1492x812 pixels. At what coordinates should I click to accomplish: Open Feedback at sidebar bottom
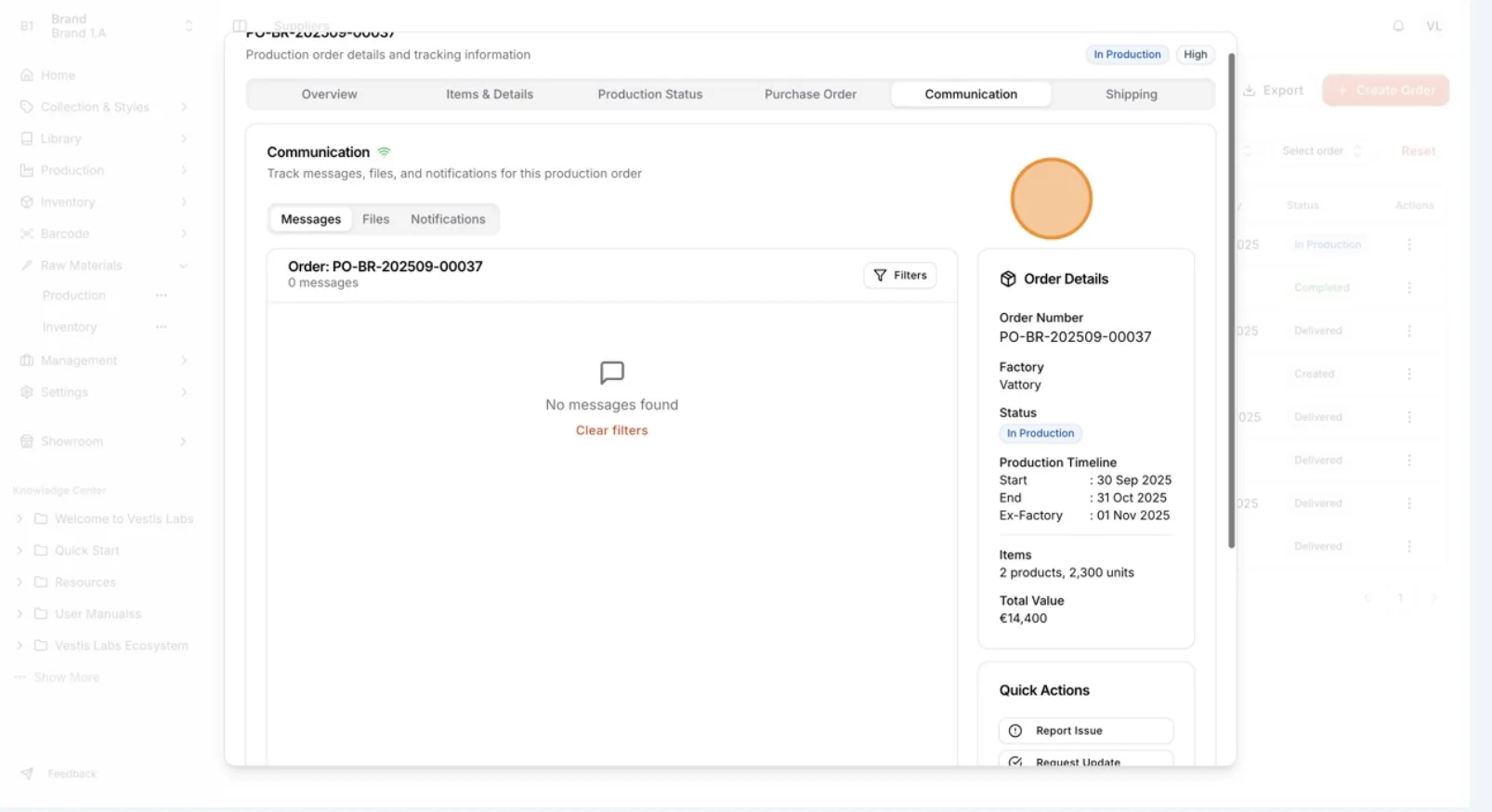pyautogui.click(x=59, y=773)
